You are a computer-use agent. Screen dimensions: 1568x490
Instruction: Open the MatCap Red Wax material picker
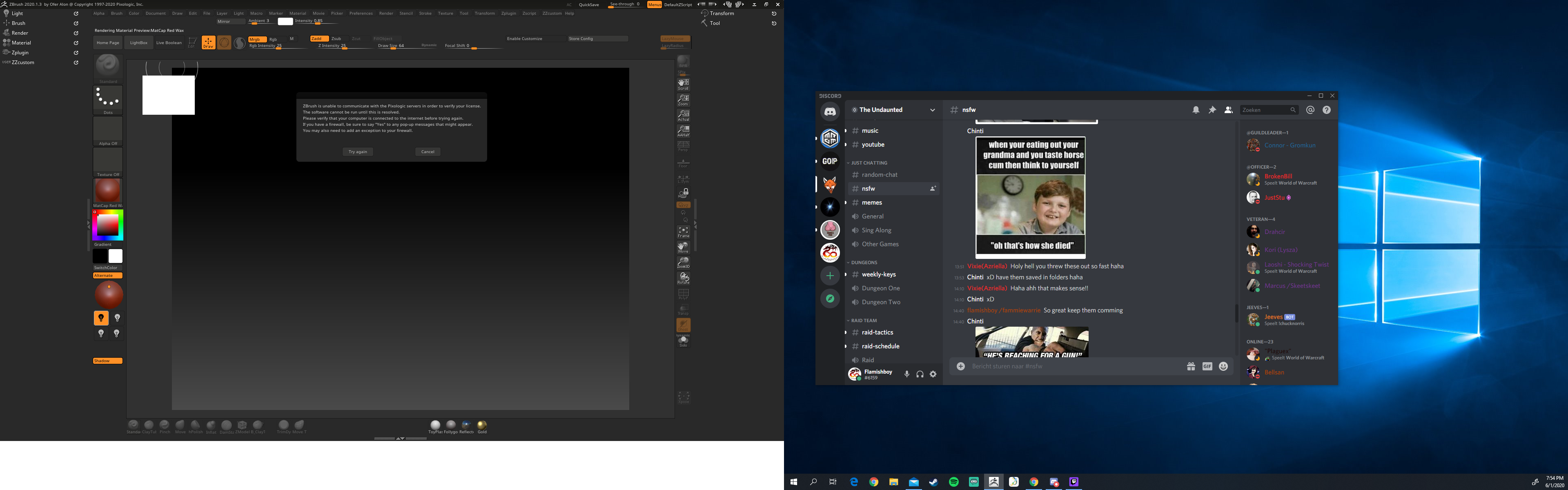click(108, 193)
